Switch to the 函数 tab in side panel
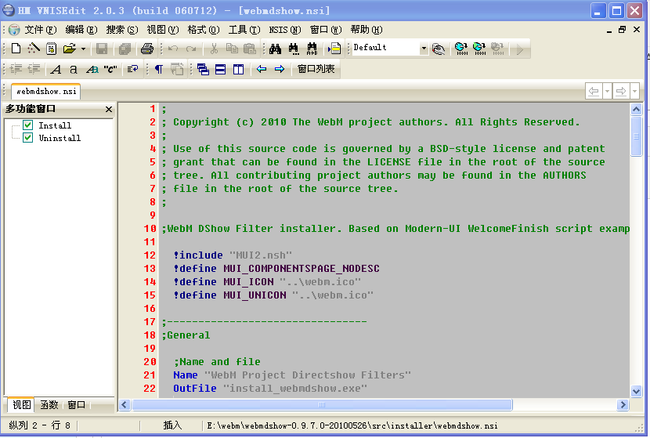Viewport: 650px width, 438px height. coord(49,405)
